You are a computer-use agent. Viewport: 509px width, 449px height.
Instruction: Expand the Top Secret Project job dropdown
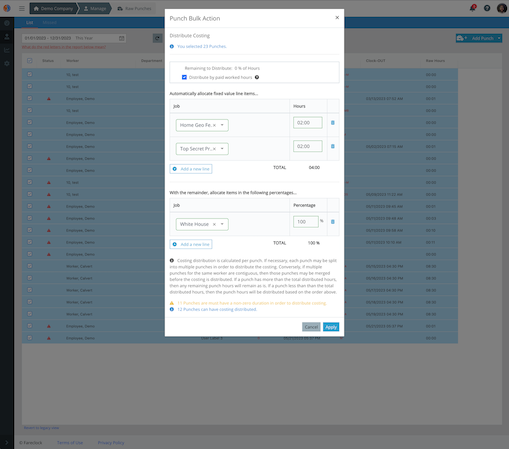tap(222, 149)
